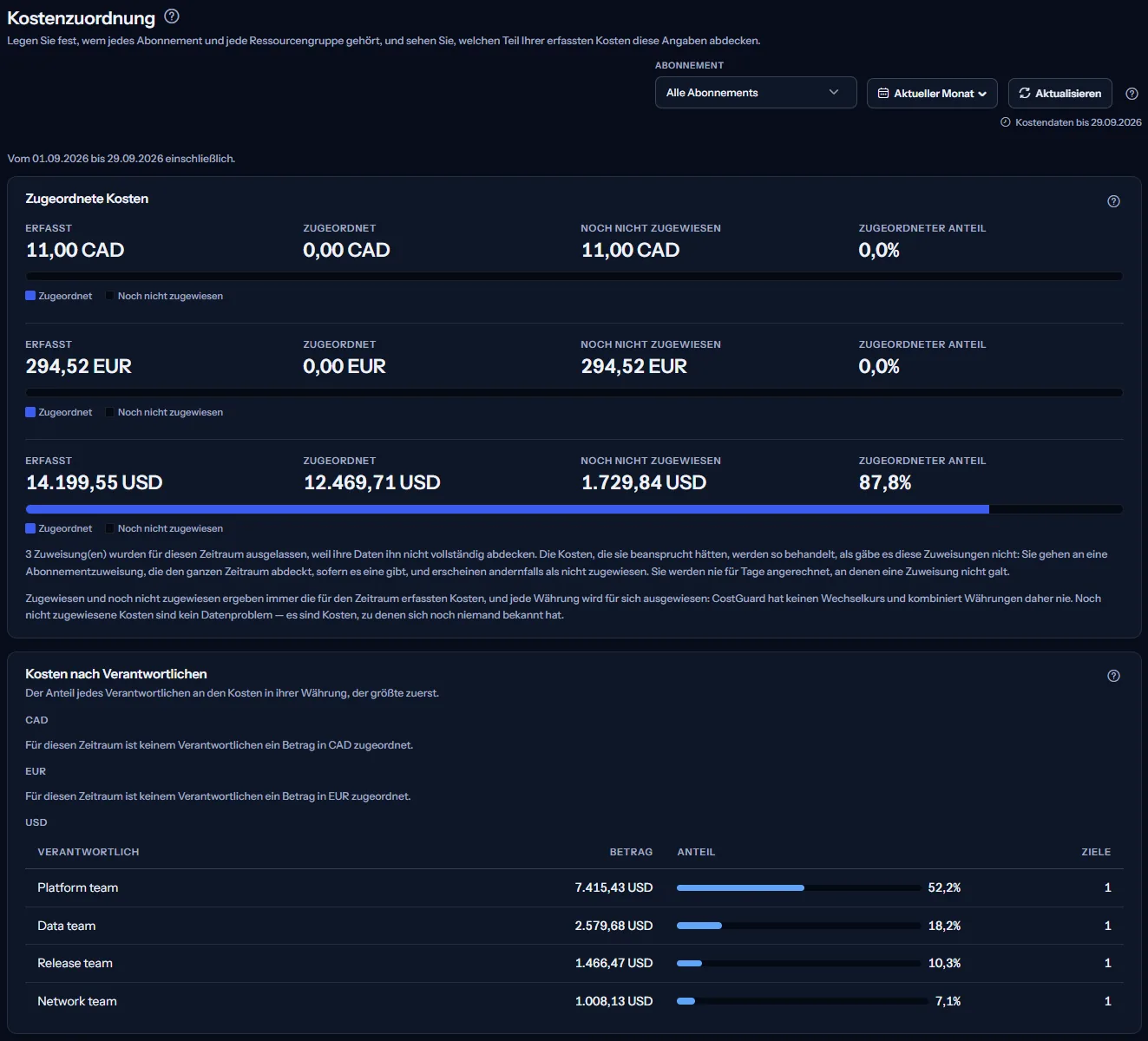Open the Alle Abonnements dropdown

(756, 93)
